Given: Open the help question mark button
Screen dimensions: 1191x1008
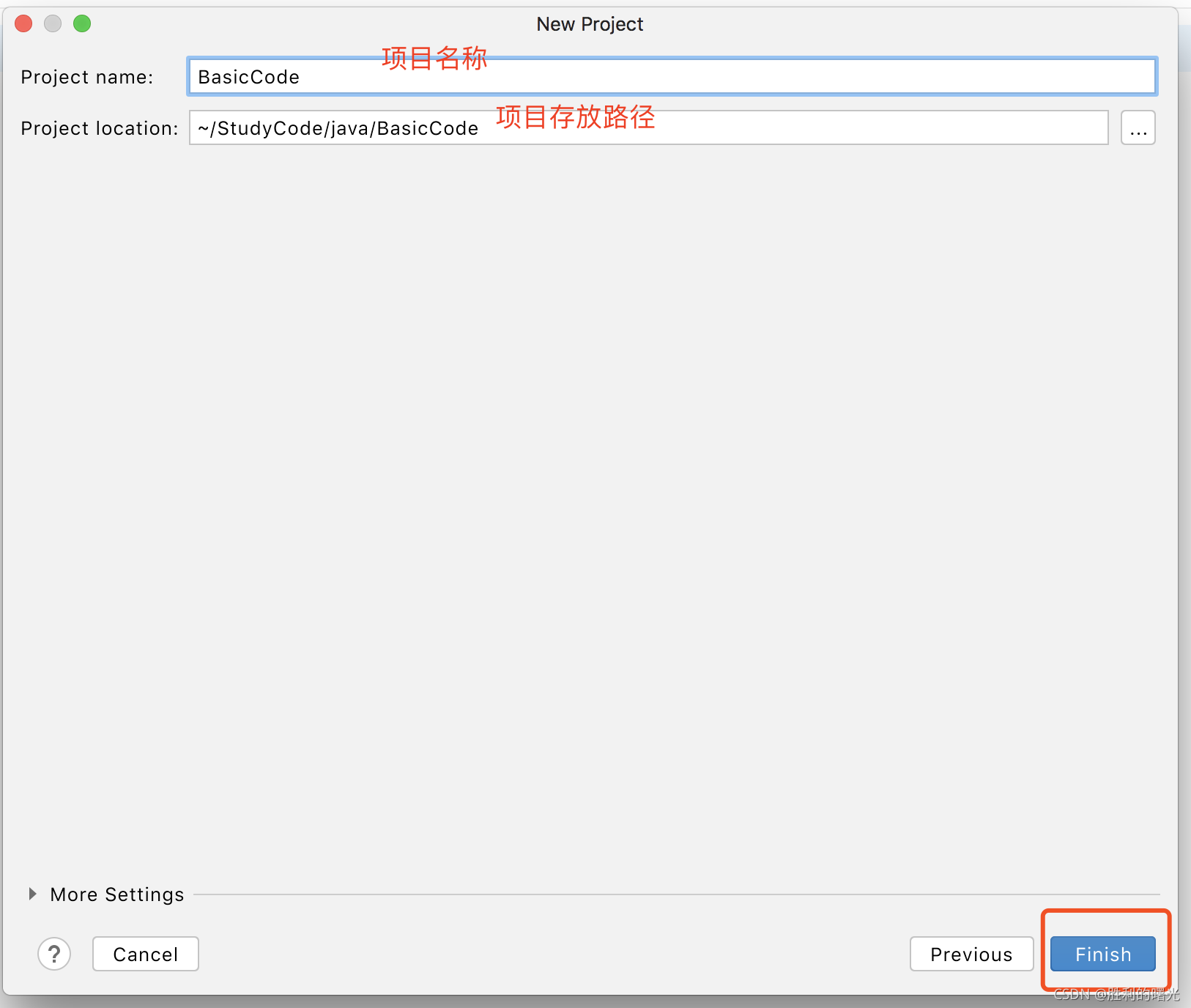Looking at the screenshot, I should (54, 954).
